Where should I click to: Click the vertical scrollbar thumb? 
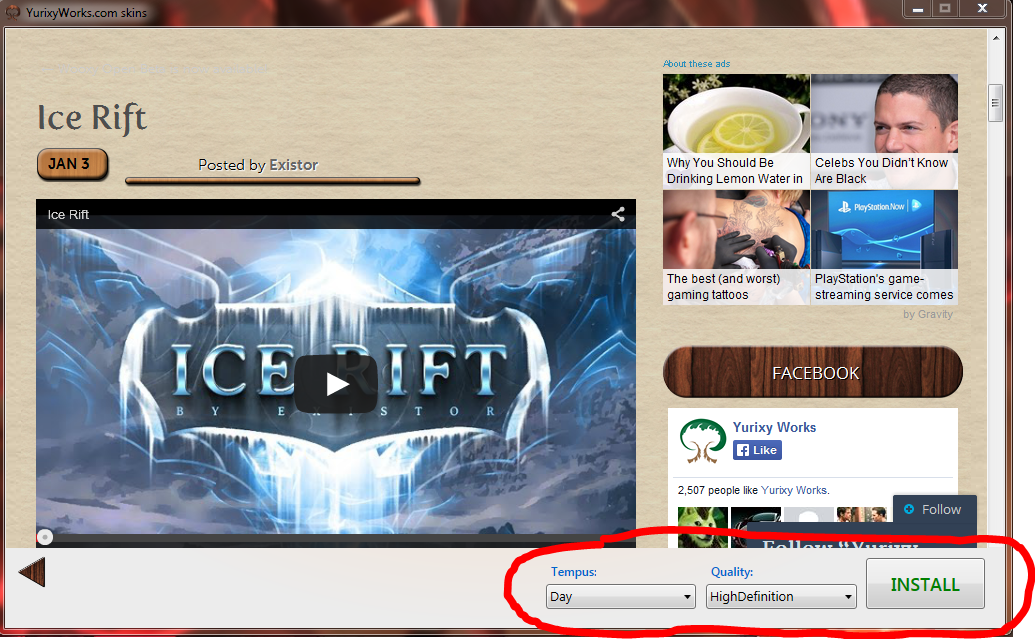(995, 103)
